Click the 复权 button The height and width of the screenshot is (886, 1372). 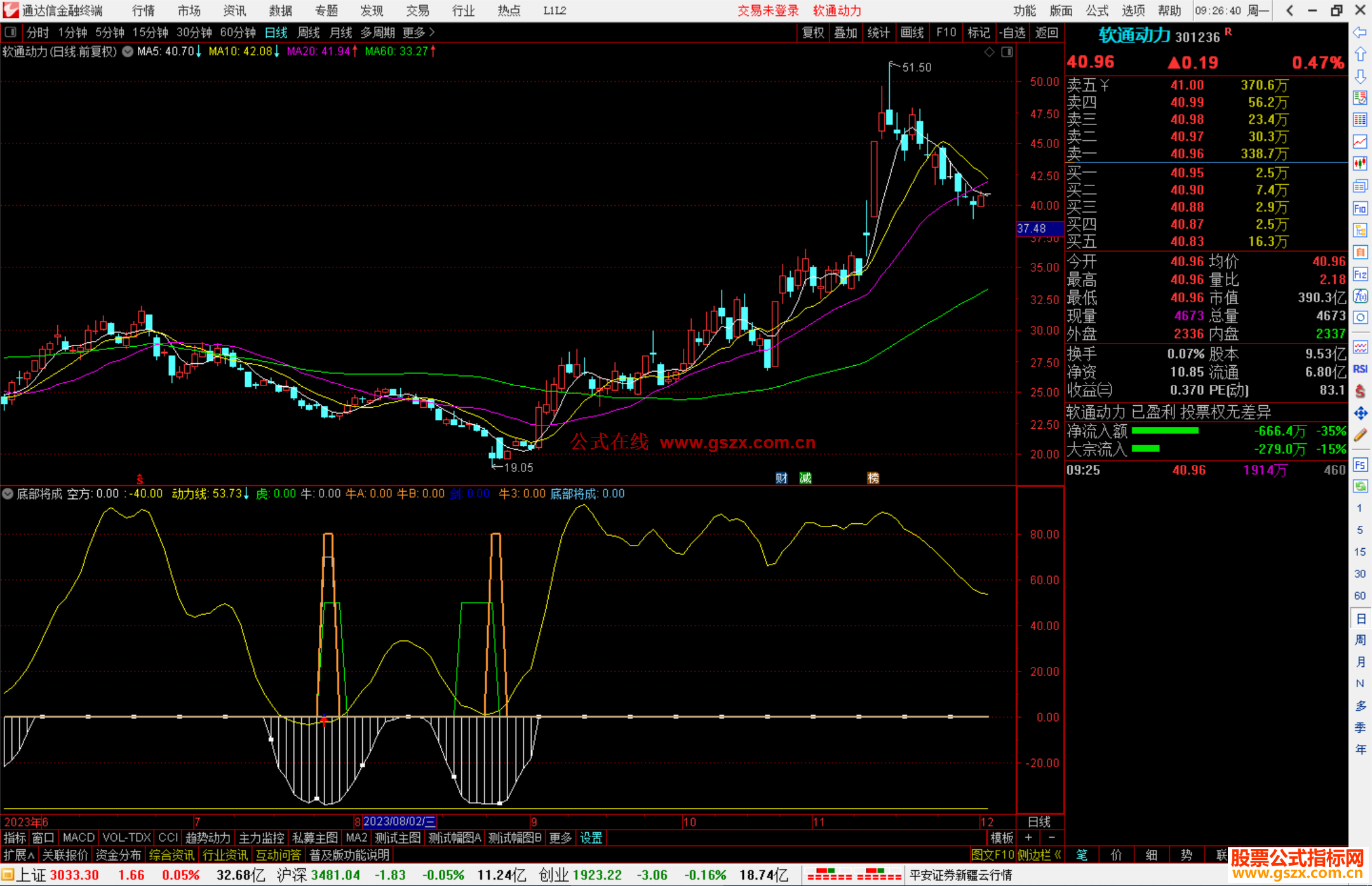(x=812, y=32)
